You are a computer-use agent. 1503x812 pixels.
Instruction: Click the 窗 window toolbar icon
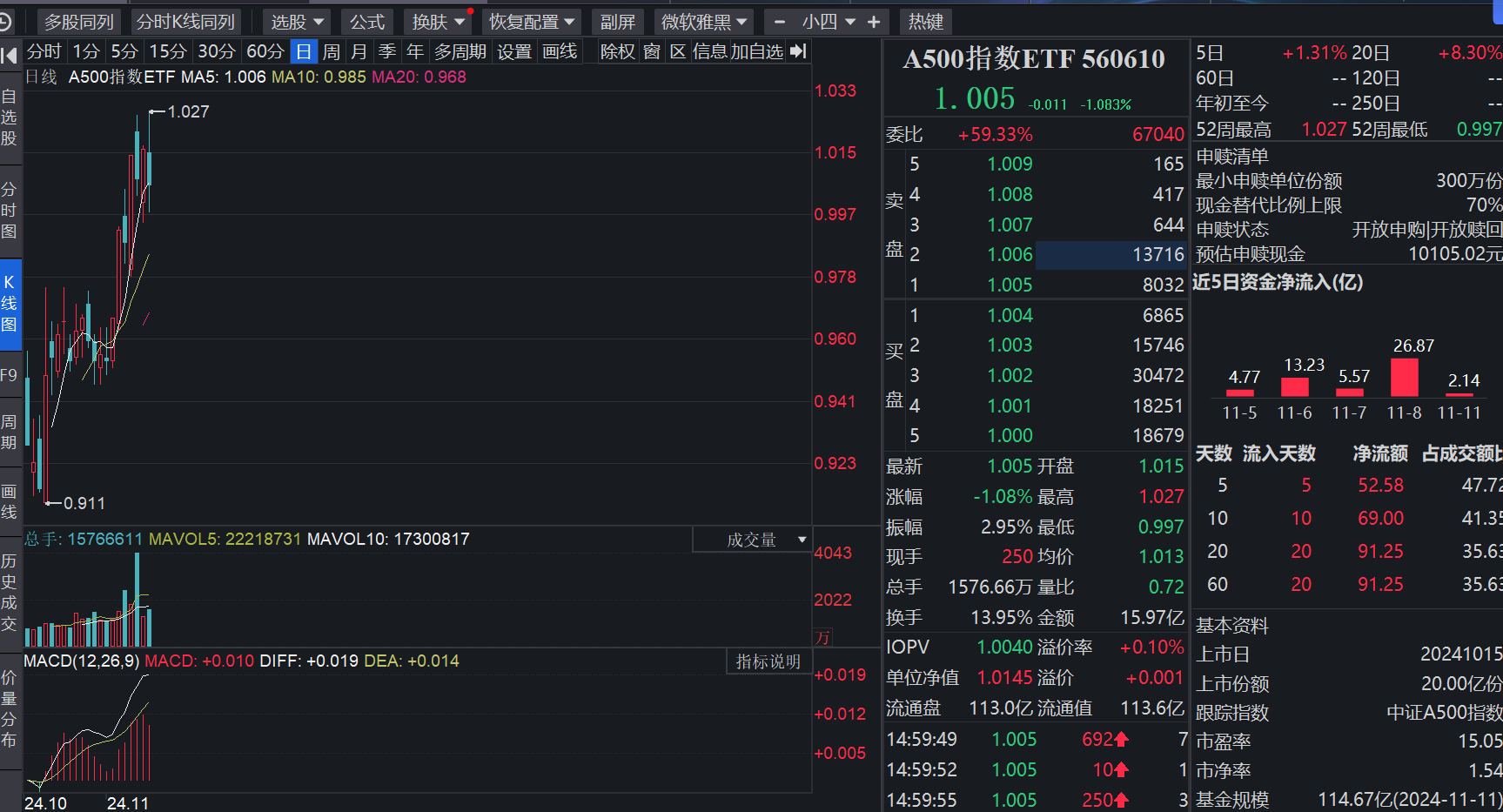652,51
